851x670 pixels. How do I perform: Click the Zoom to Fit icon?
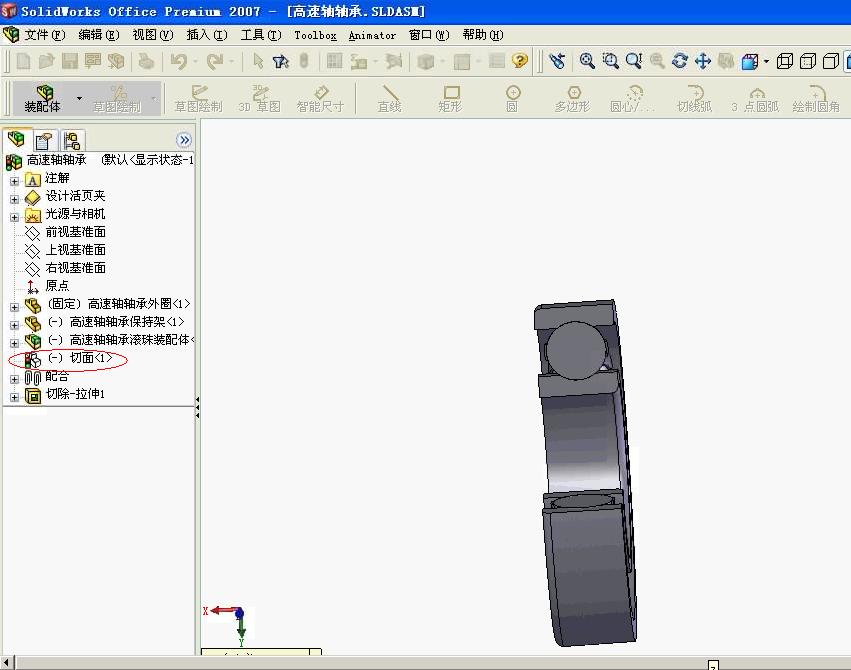(587, 61)
